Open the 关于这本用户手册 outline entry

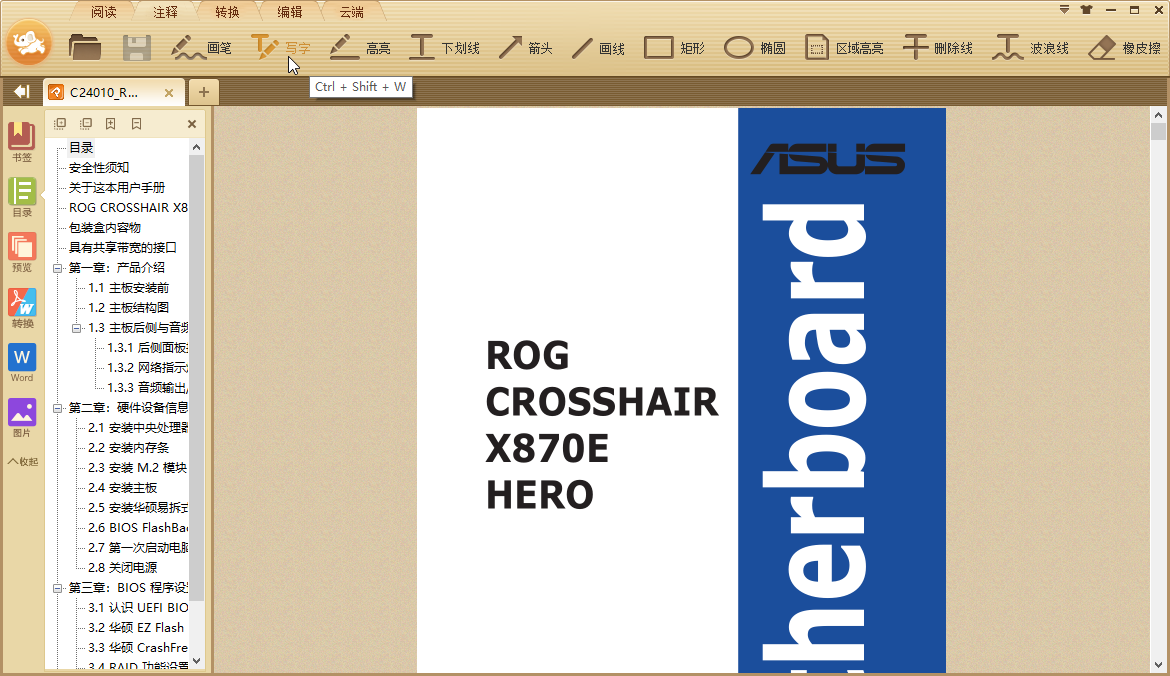pyautogui.click(x=117, y=187)
